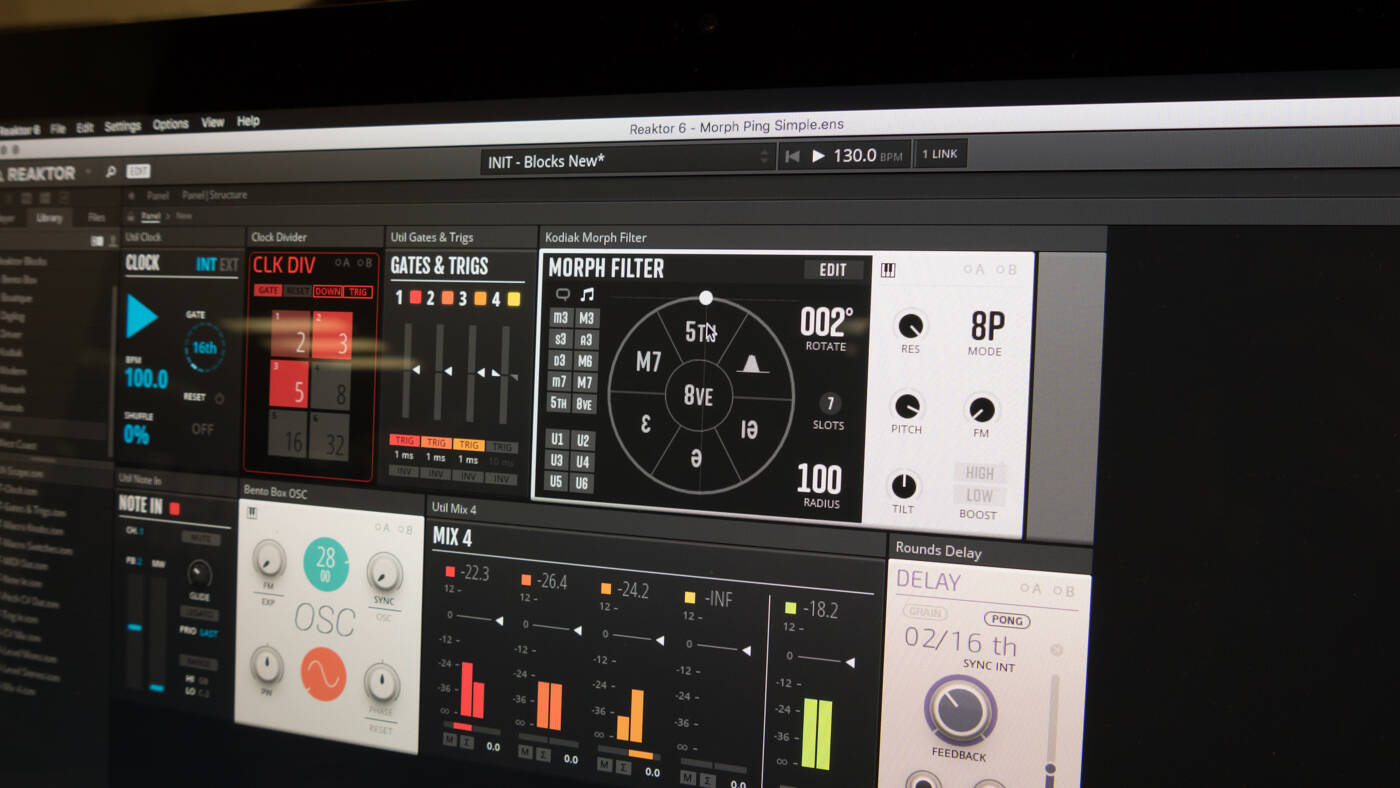Toggle the TRIG mode button in CLK DIV
1400x788 pixels.
tap(359, 292)
